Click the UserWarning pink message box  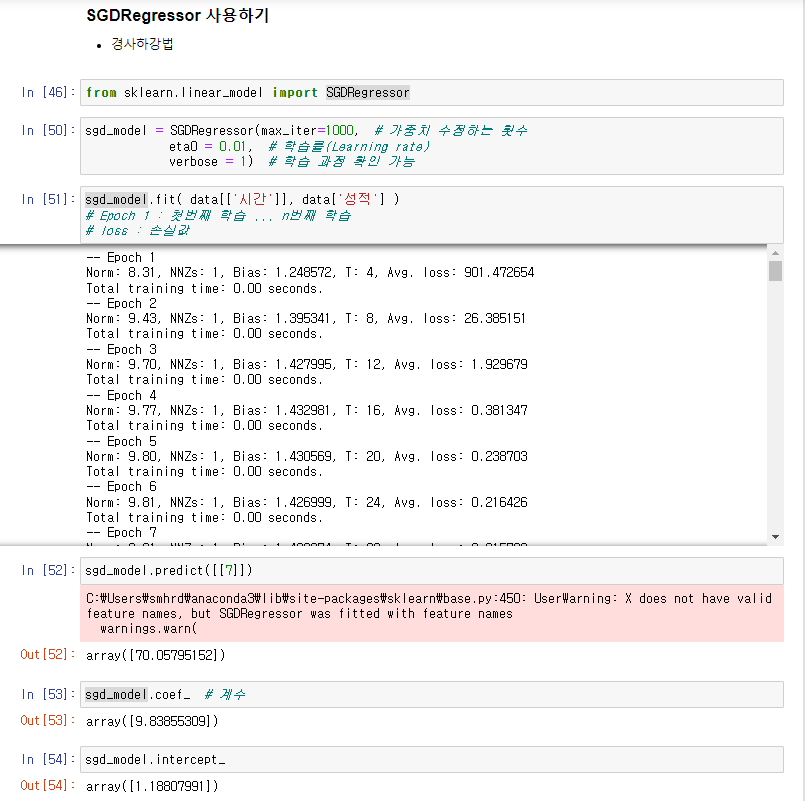click(431, 613)
